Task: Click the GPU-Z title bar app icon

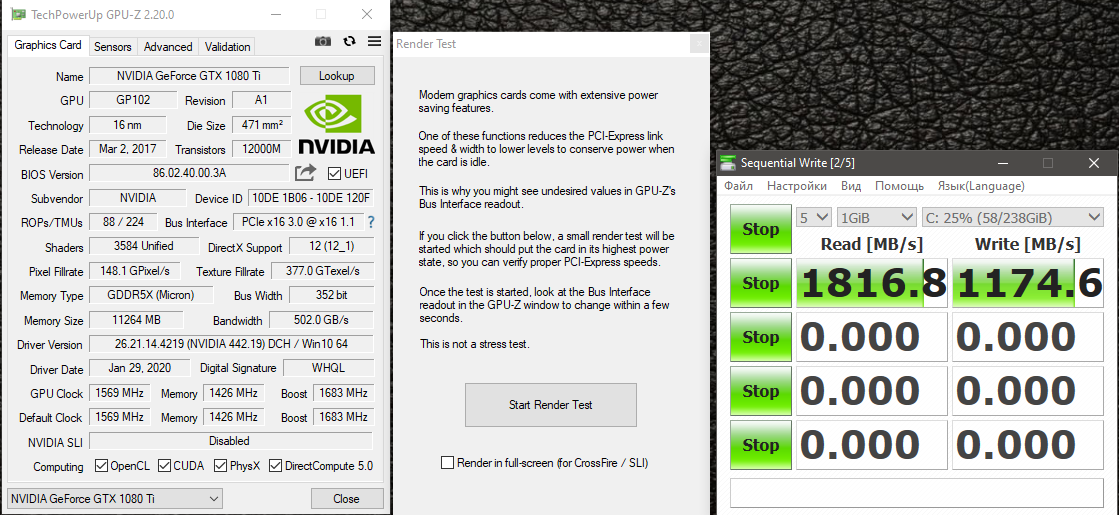Action: [18, 14]
